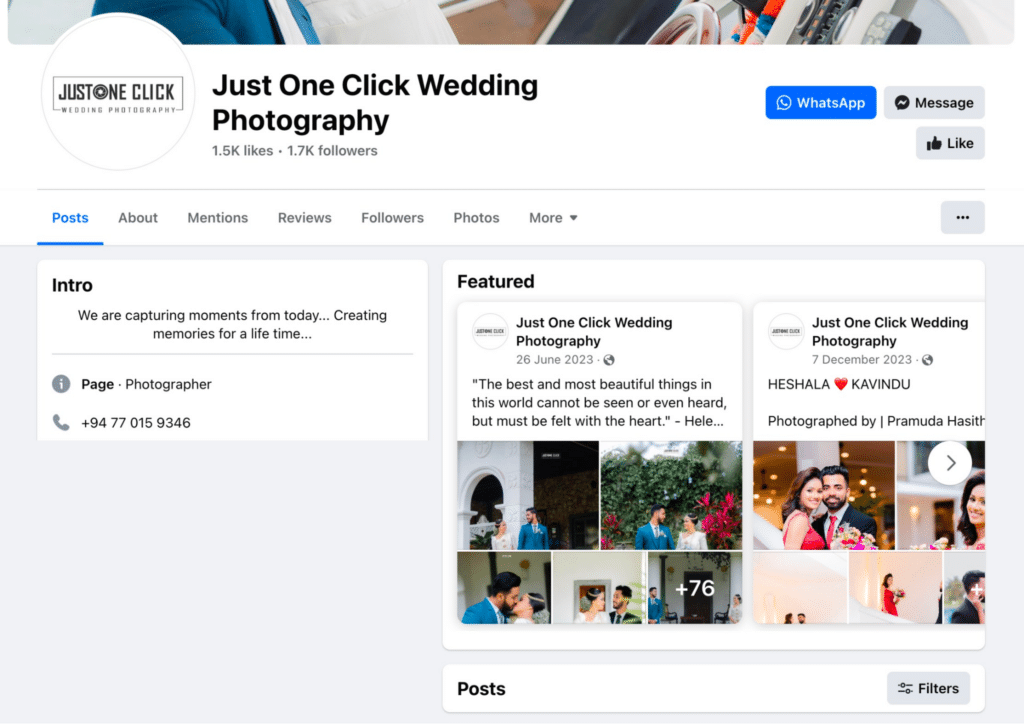1024x724 pixels.
Task: Click the globe icon beside 26 June 2023
Action: tap(609, 360)
